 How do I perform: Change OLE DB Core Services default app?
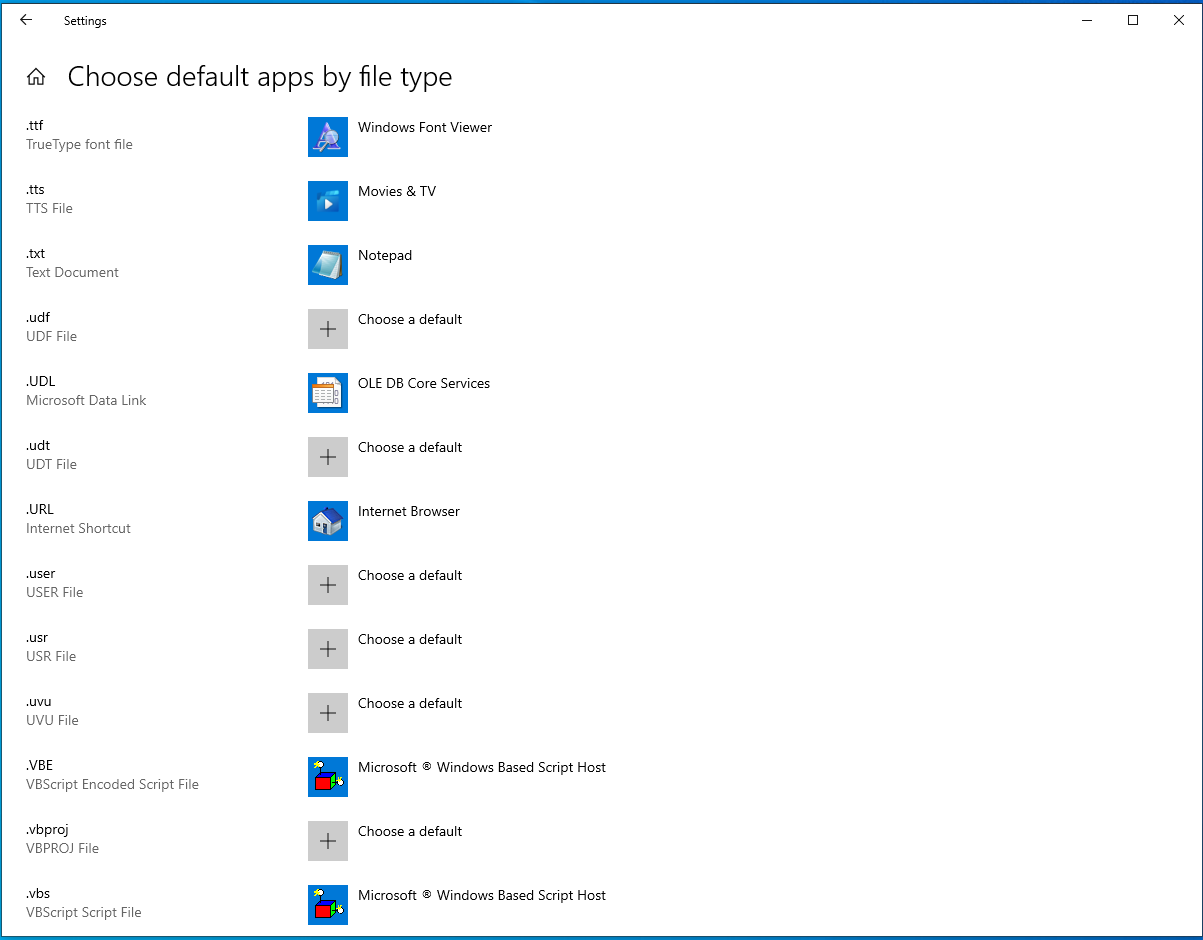(424, 383)
